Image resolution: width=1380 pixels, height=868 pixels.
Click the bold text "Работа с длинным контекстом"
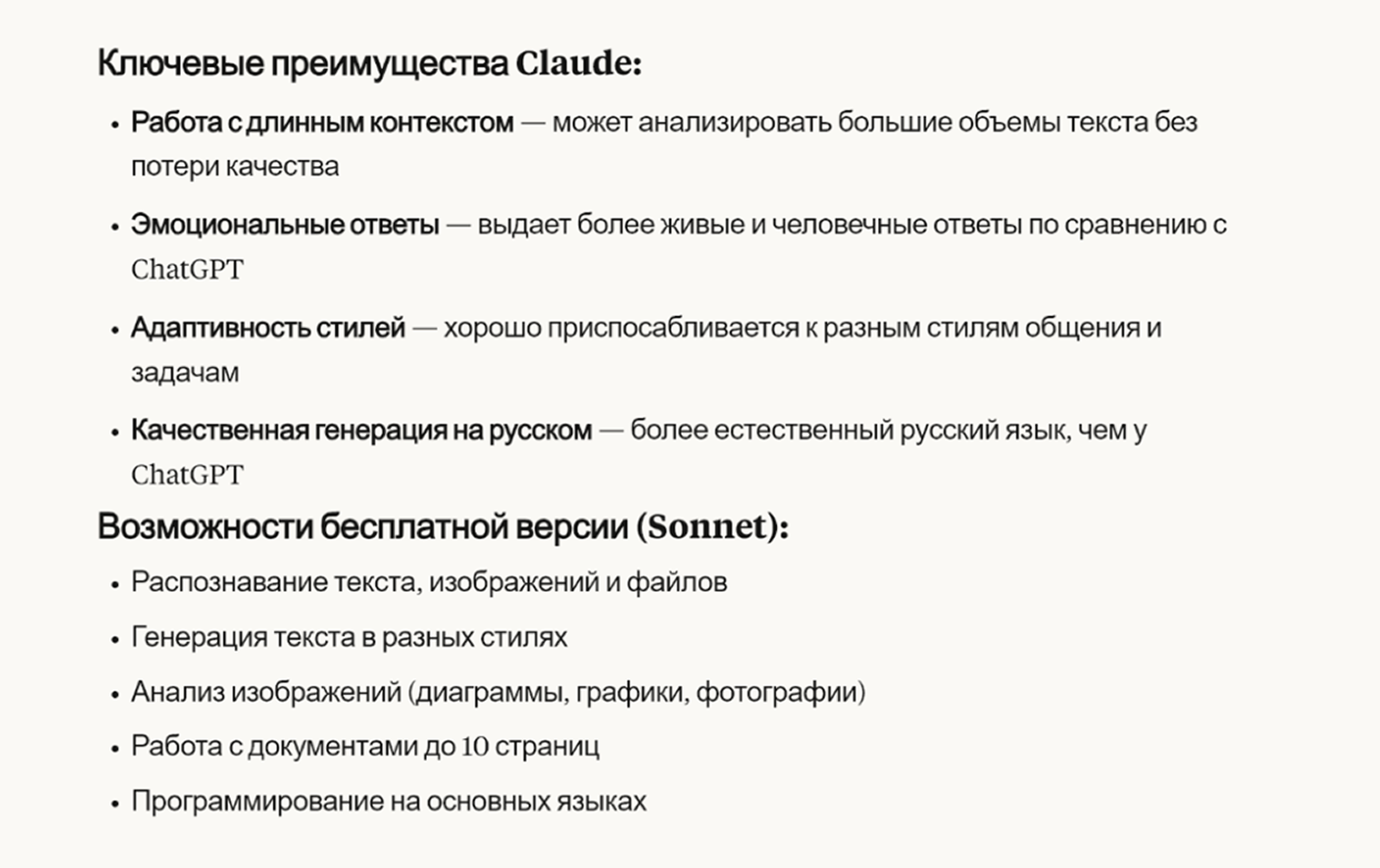tap(322, 123)
